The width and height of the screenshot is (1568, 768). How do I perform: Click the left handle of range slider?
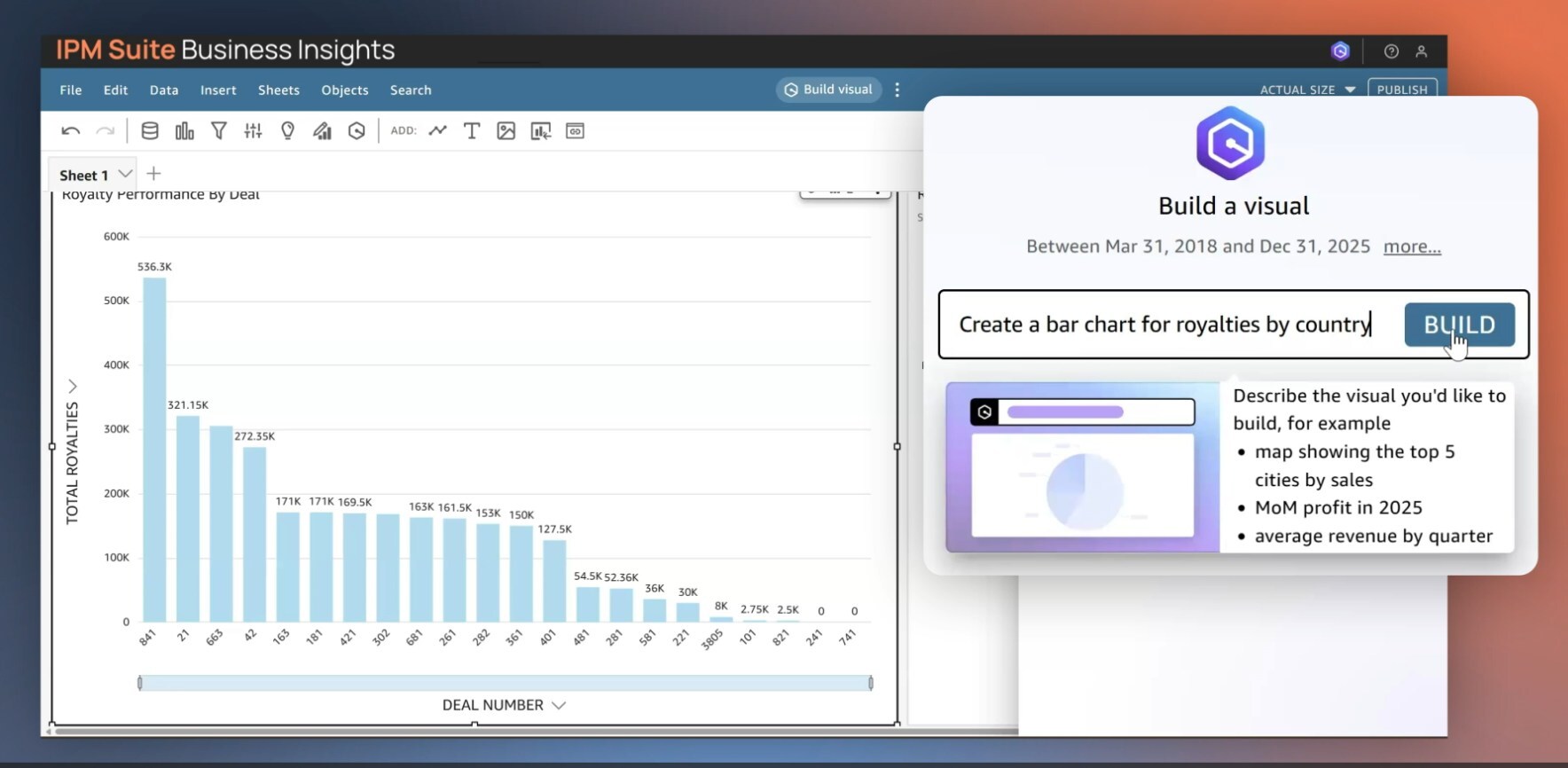[x=140, y=683]
